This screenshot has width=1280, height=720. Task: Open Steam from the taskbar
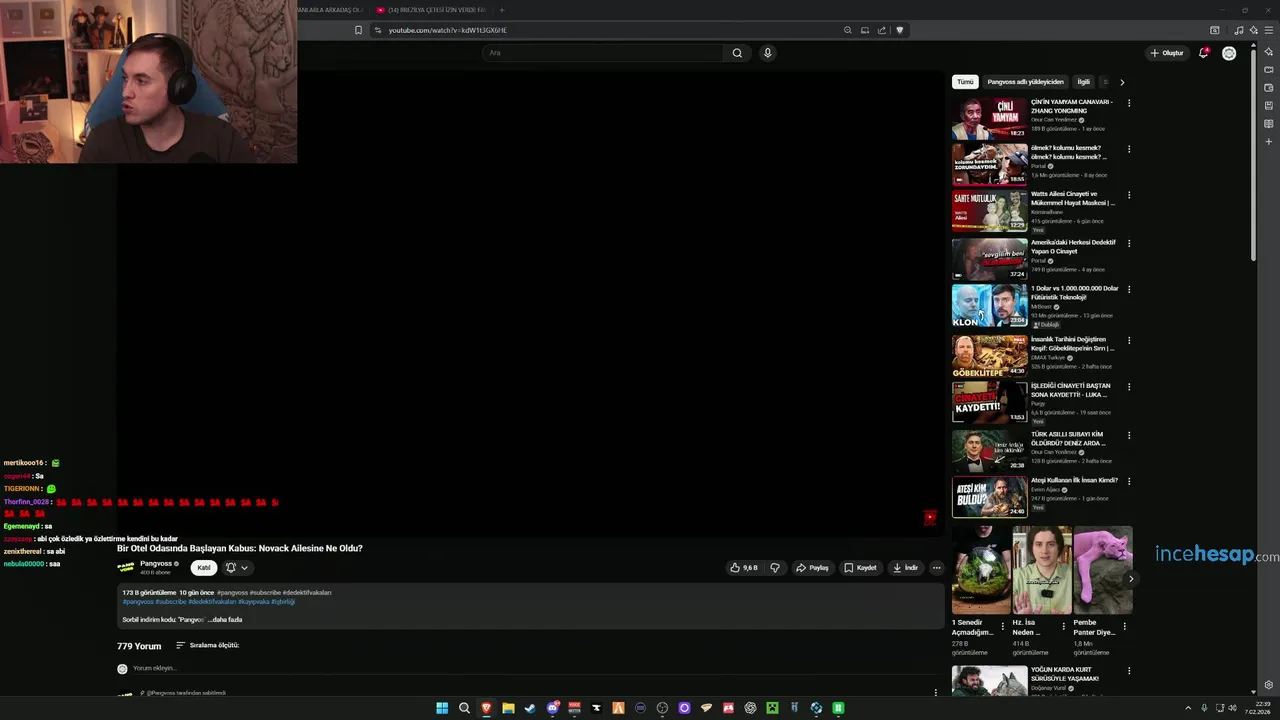coord(530,708)
